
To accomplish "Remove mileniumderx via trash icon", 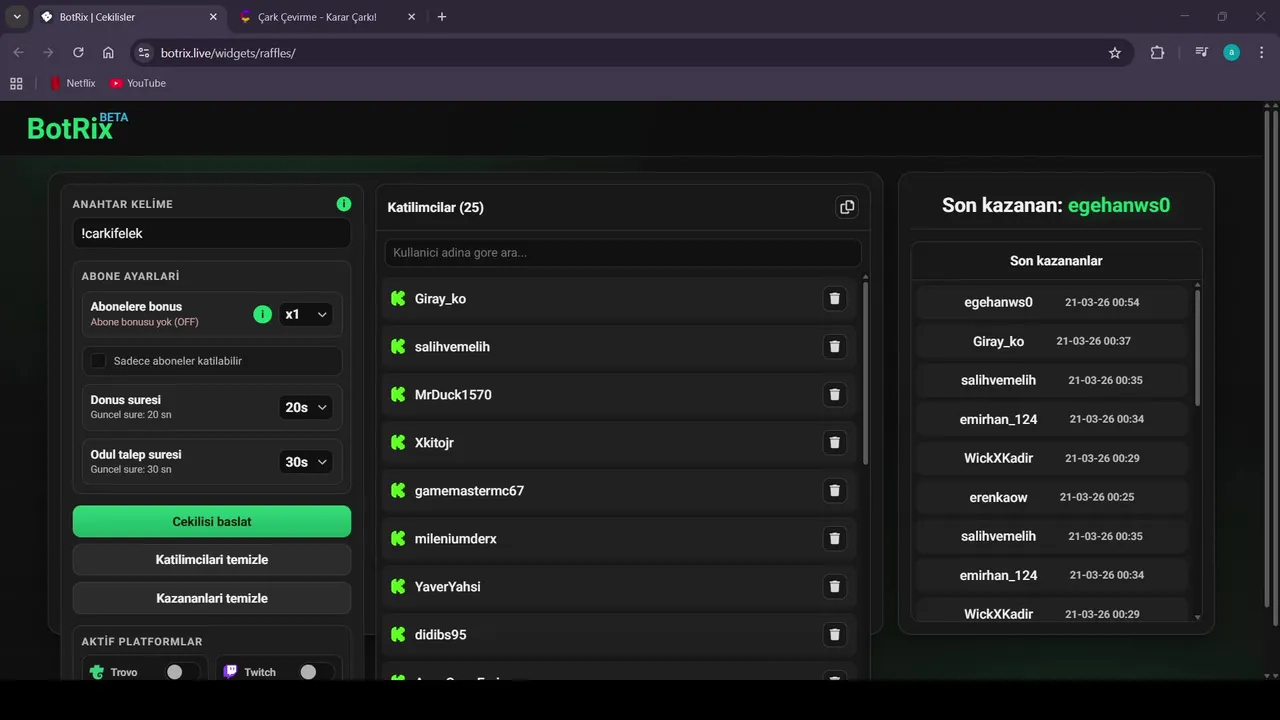I will click(835, 538).
